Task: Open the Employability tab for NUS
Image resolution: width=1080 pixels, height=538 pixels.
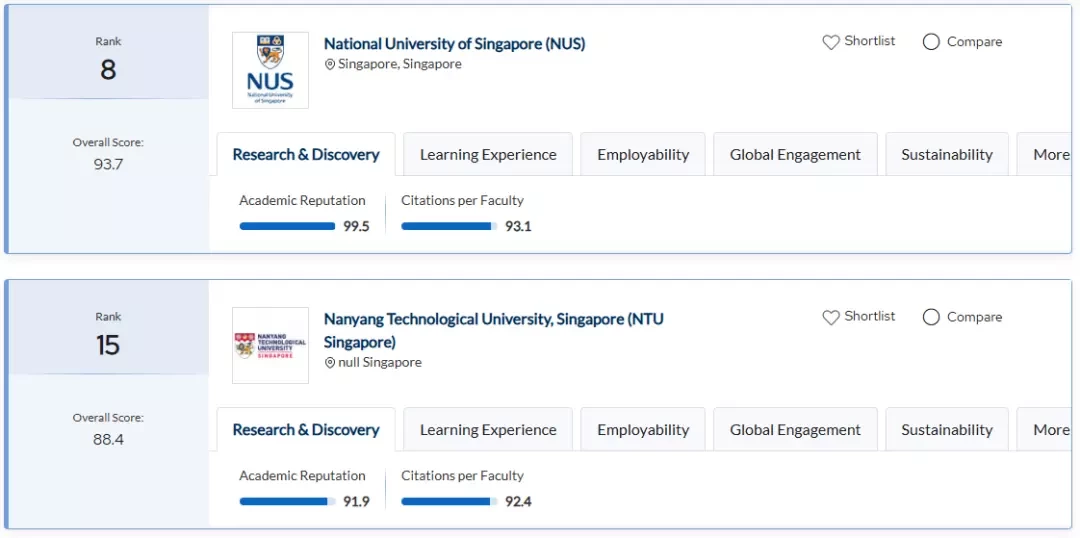Action: point(643,154)
